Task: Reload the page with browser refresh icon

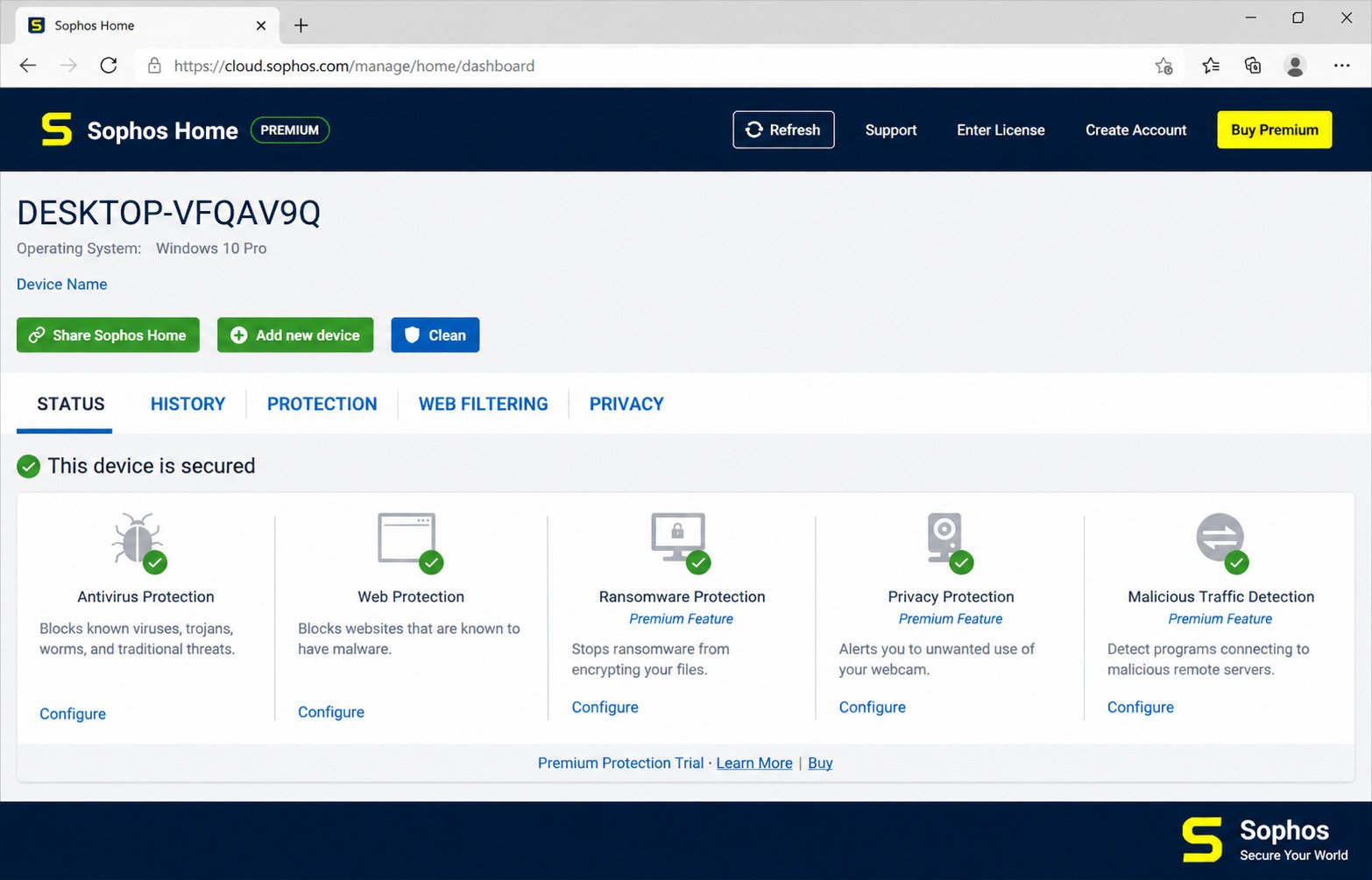Action: coord(109,66)
